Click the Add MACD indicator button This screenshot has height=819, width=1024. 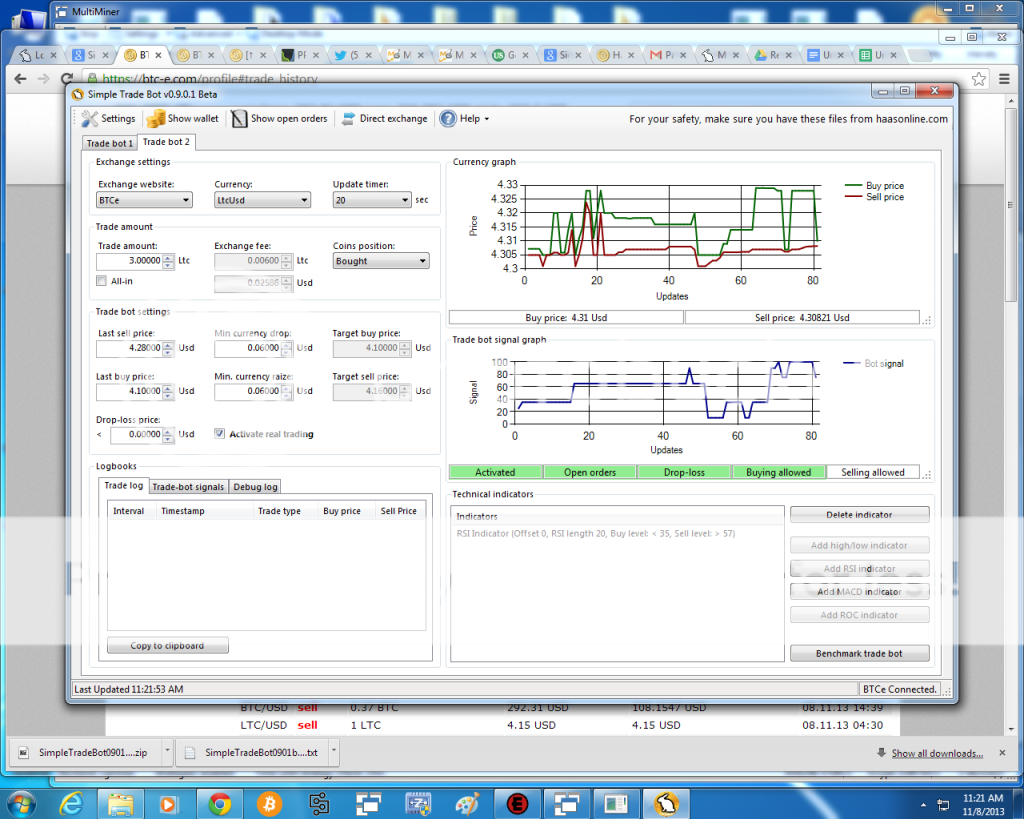point(859,591)
